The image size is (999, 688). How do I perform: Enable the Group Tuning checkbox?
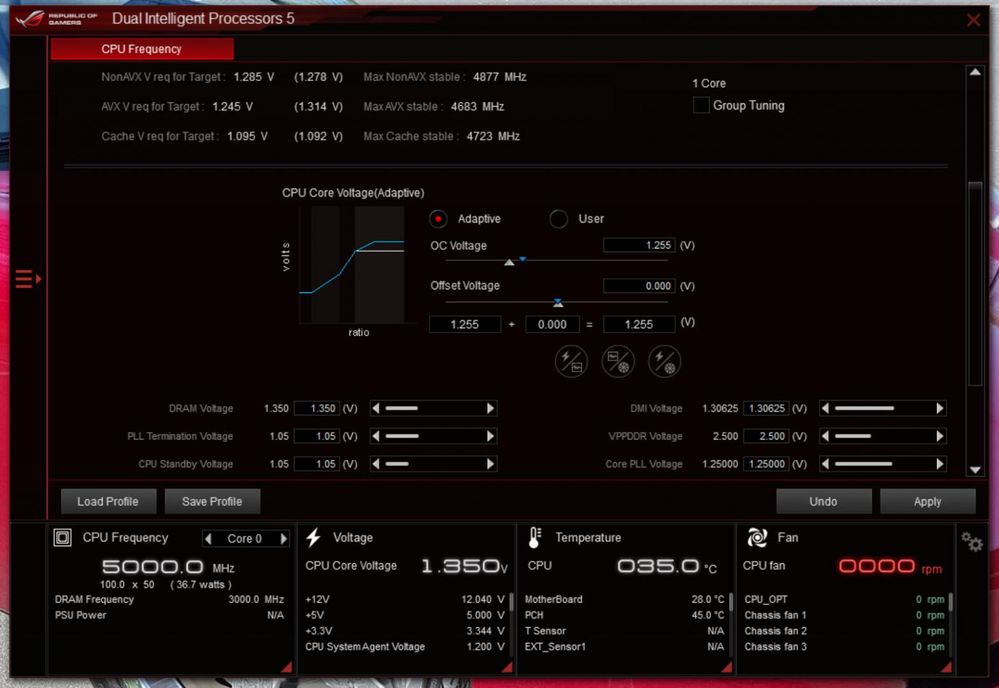tap(701, 105)
